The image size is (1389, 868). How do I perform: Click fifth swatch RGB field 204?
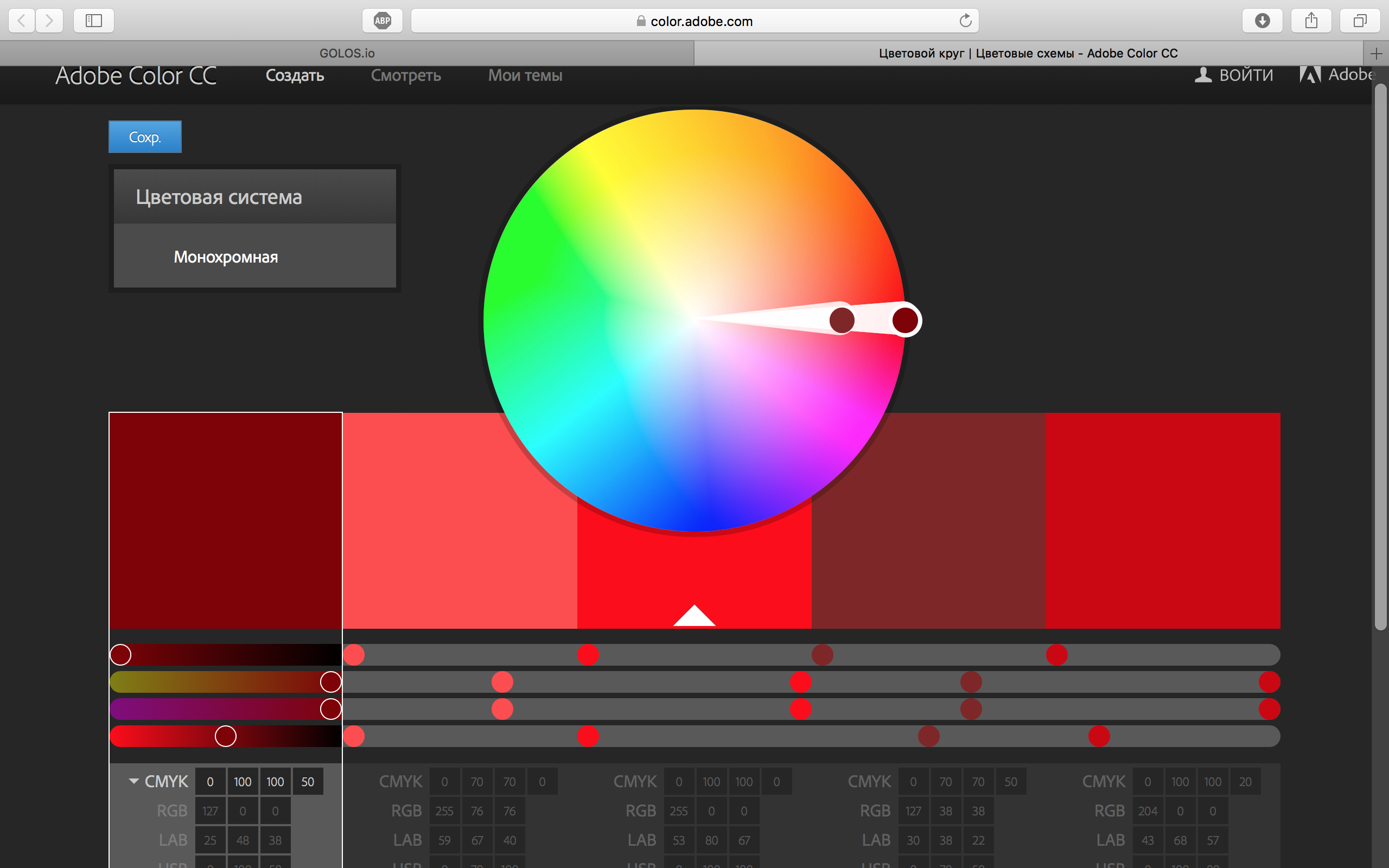(x=1148, y=810)
